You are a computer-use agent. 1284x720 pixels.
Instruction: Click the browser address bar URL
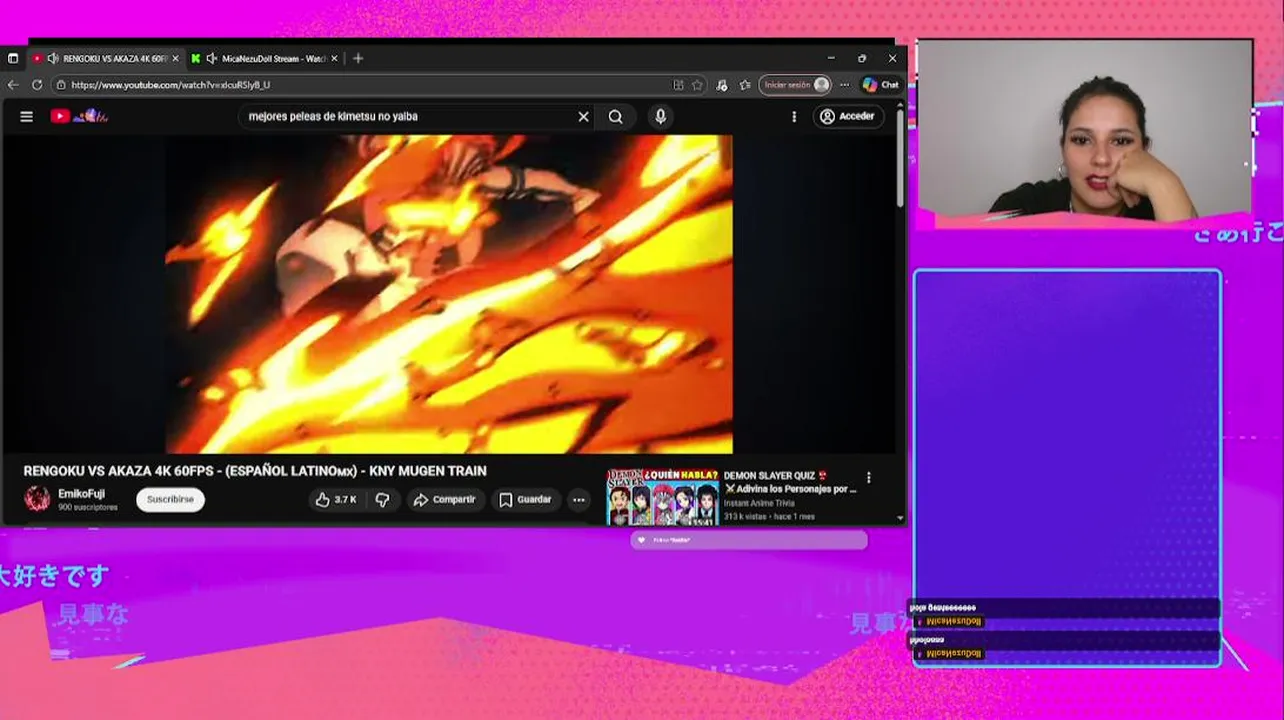pyautogui.click(x=170, y=85)
